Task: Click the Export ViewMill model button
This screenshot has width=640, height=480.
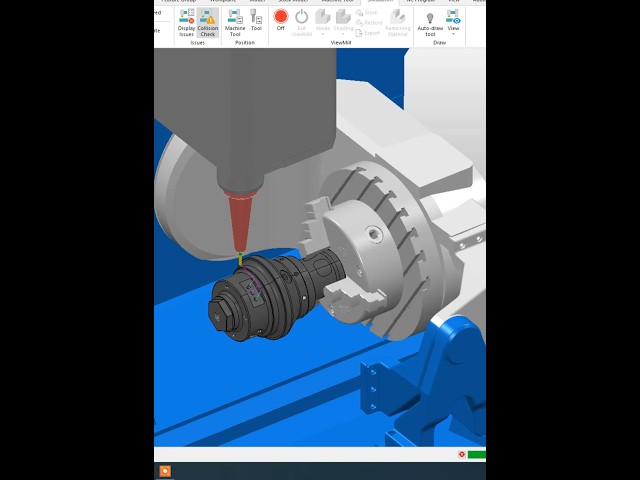Action: [368, 33]
